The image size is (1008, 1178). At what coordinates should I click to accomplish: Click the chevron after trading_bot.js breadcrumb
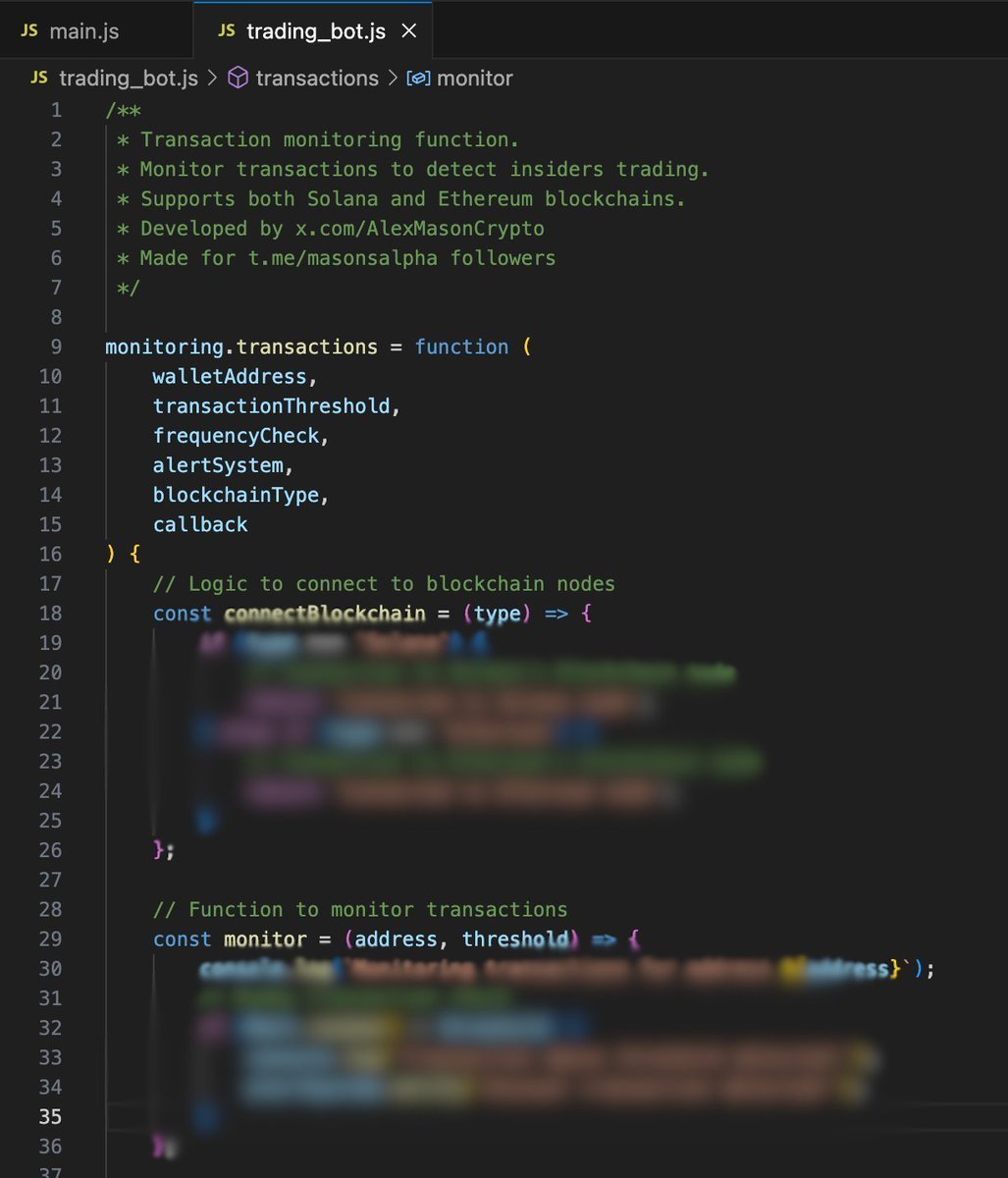(x=212, y=79)
